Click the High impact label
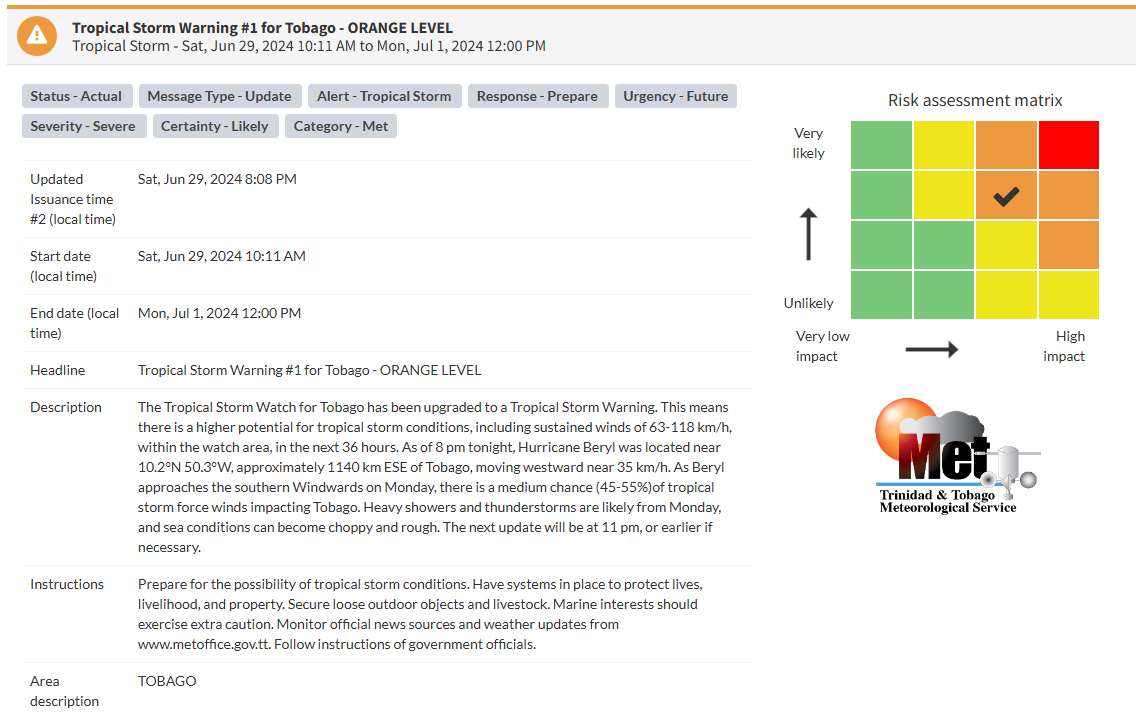 pyautogui.click(x=1064, y=346)
